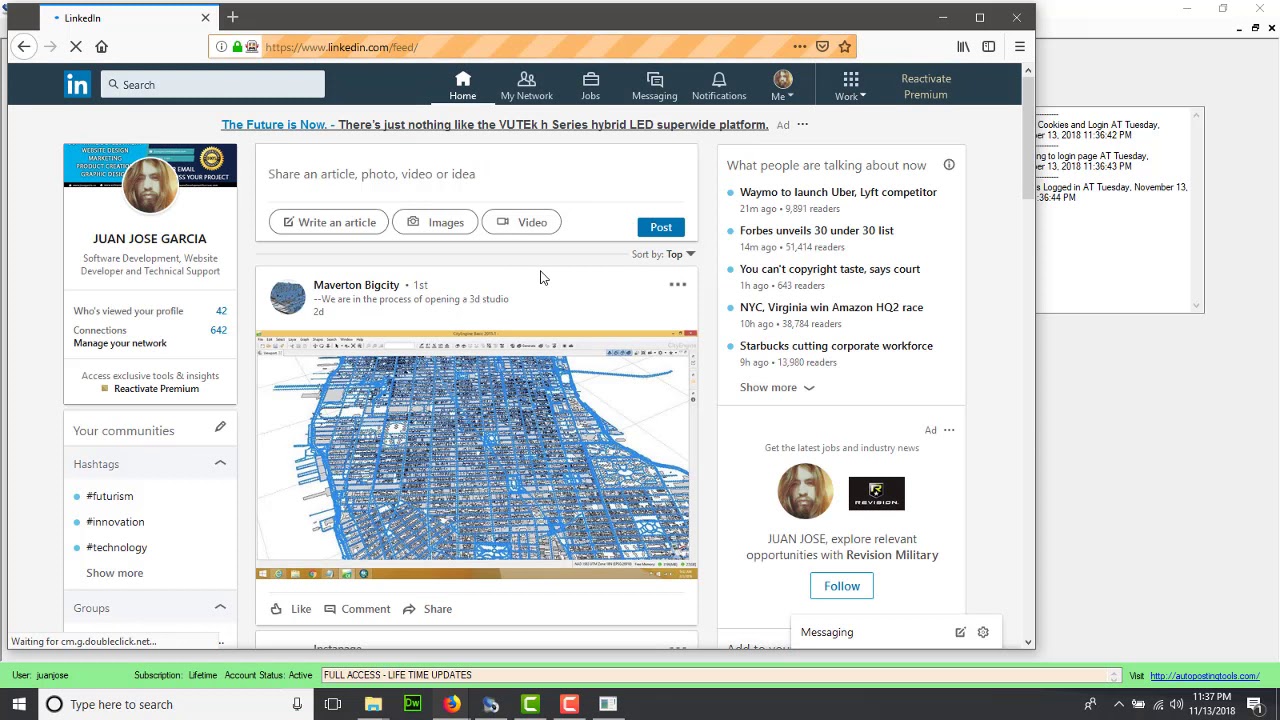This screenshot has width=1280, height=720.
Task: Open Juan Jose Garcia profile name
Action: 150,239
